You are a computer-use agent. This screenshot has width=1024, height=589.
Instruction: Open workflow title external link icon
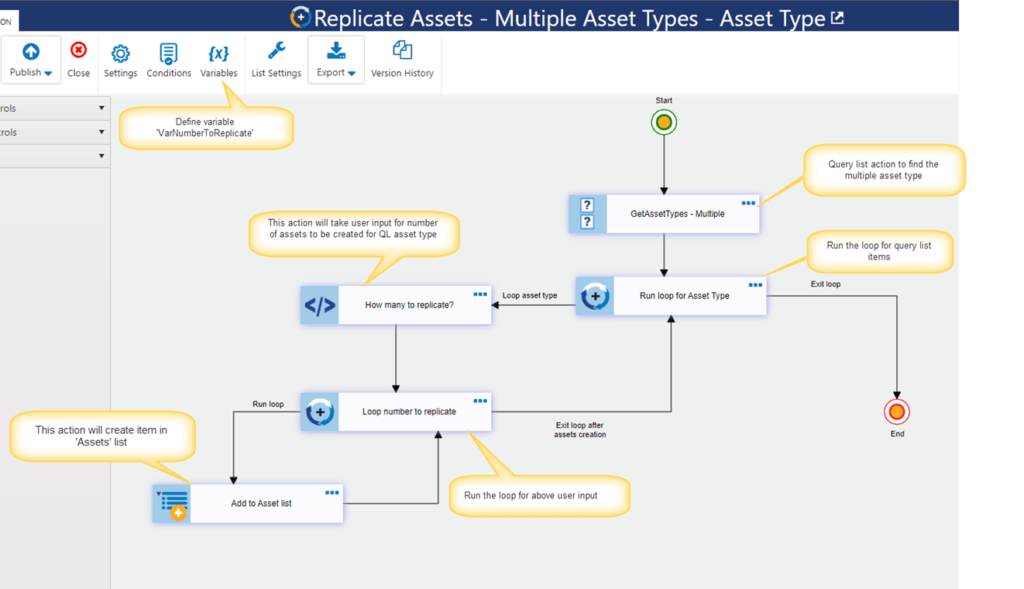[838, 18]
